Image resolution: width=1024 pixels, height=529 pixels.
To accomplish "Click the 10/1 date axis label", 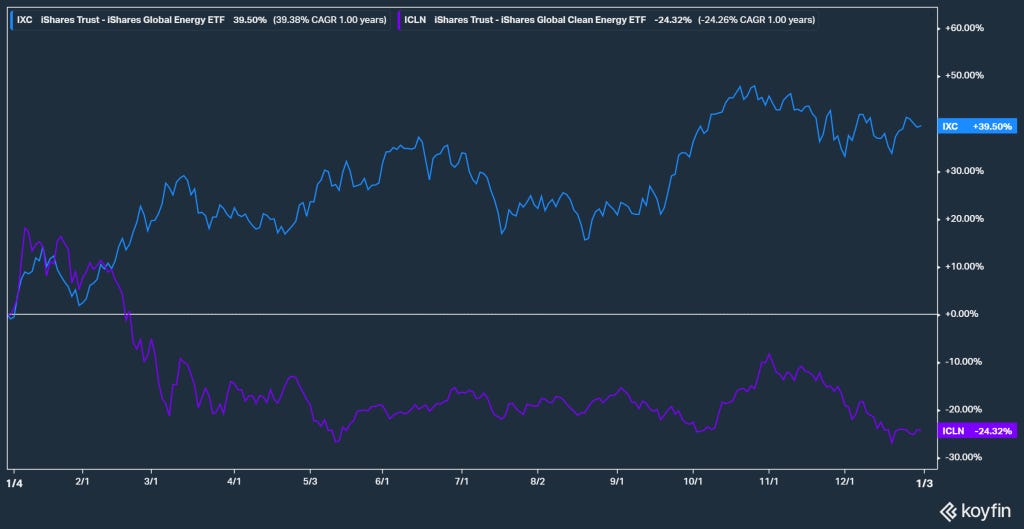I will (693, 482).
